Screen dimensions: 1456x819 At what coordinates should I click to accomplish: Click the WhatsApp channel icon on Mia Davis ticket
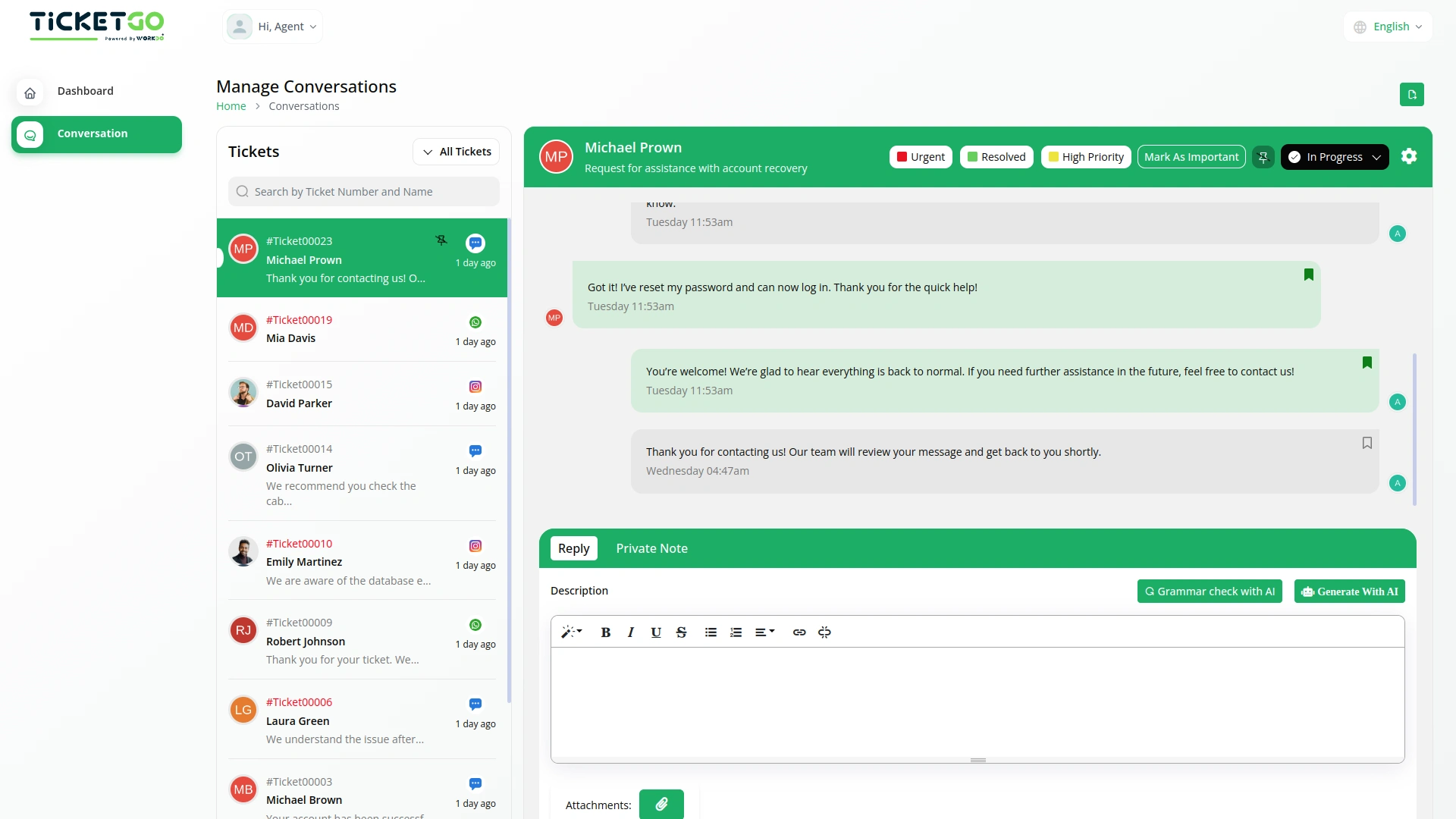point(475,322)
